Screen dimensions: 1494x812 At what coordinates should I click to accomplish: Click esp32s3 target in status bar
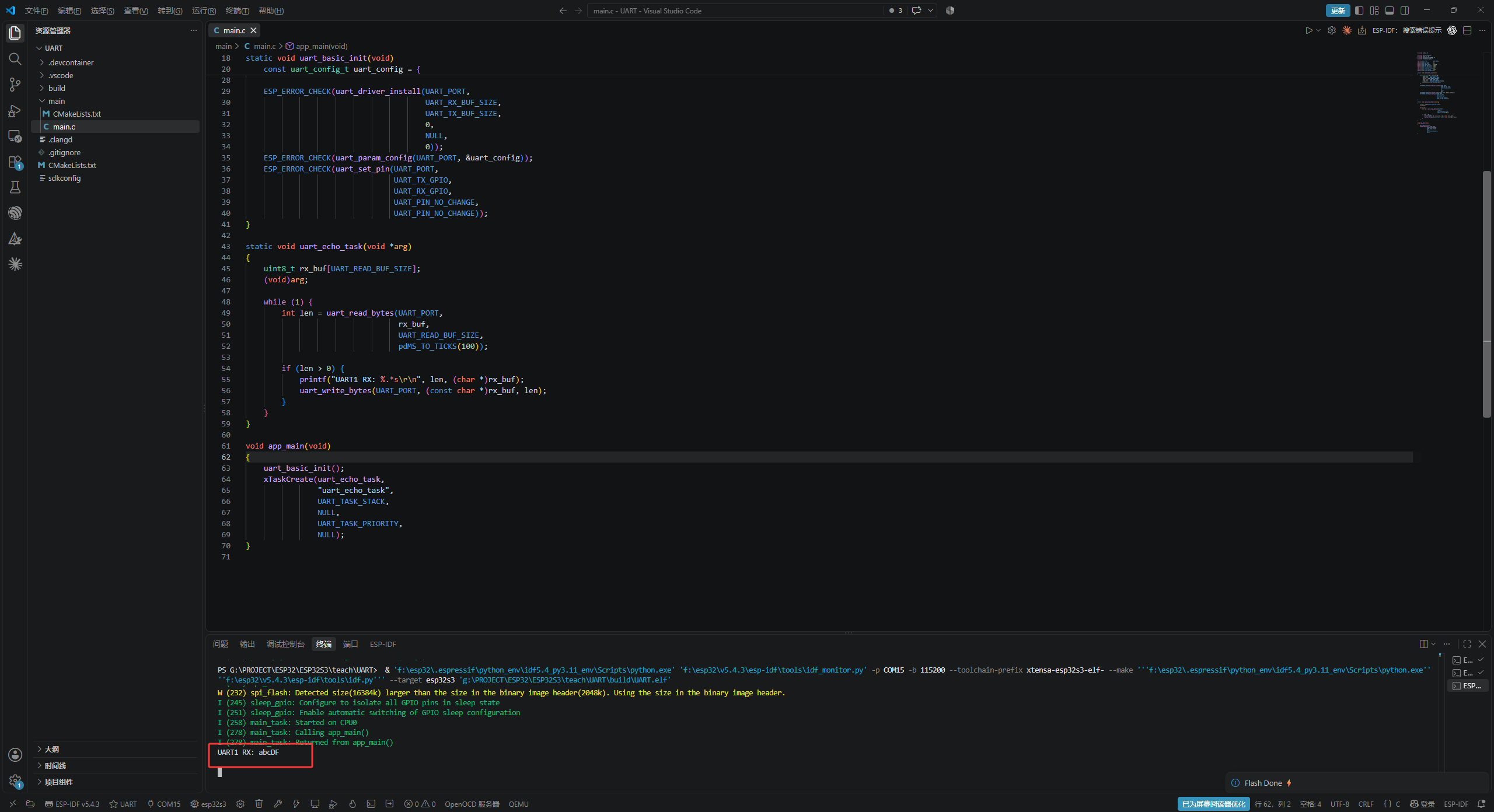[208, 804]
